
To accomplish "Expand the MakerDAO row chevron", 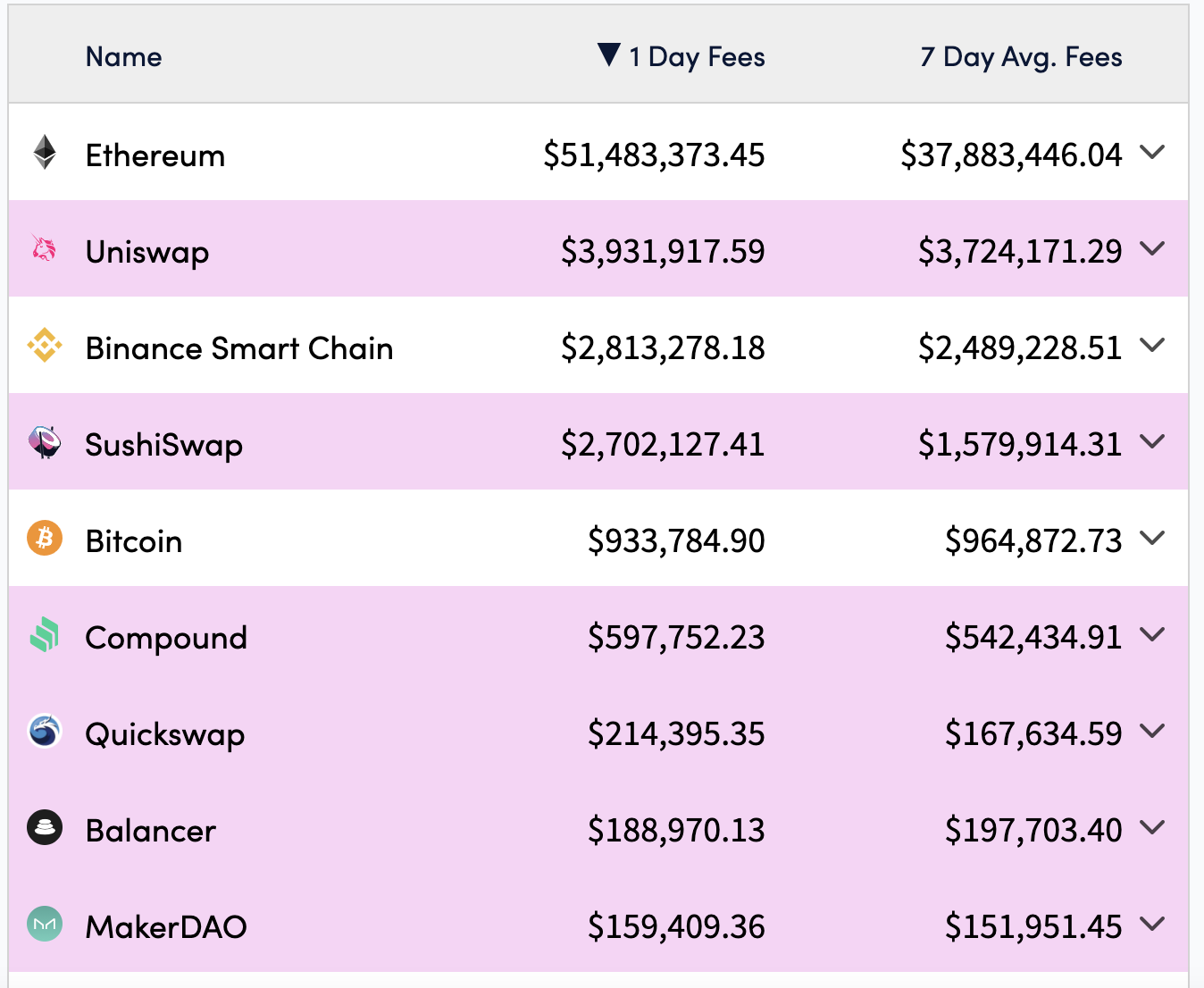I will tap(1153, 924).
